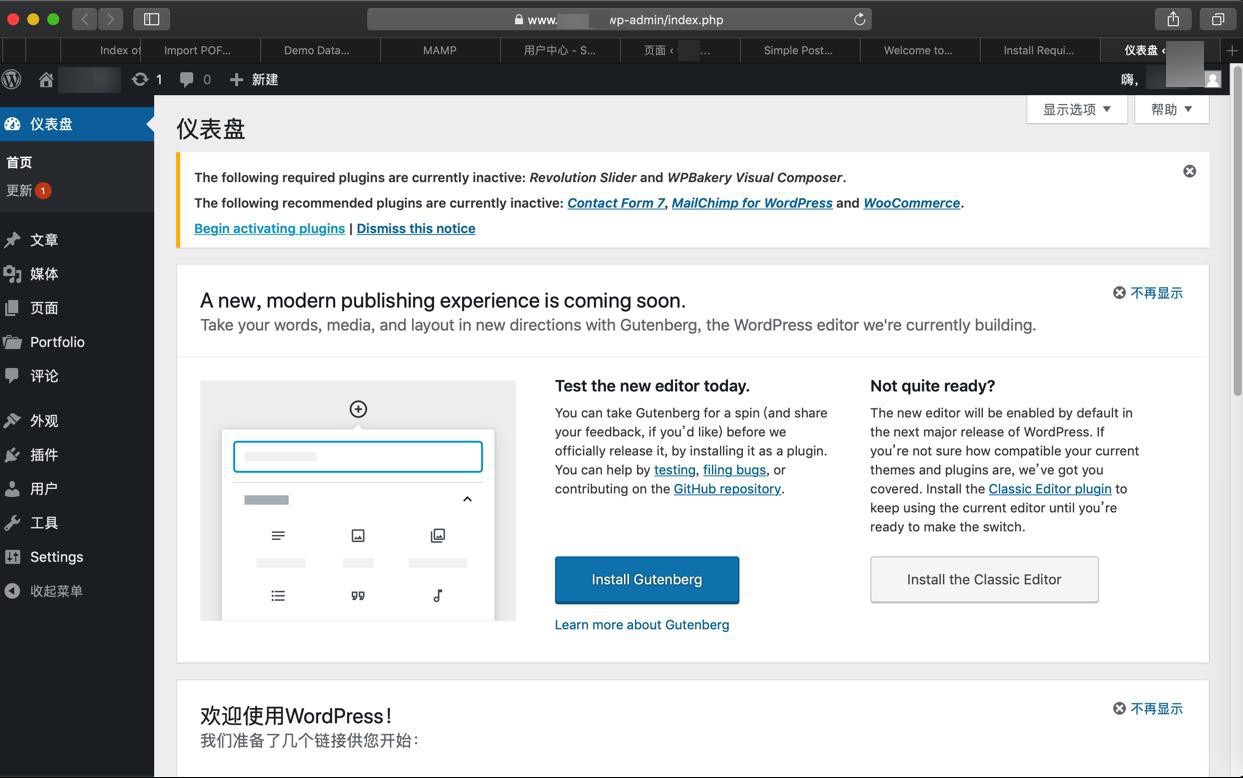Click the Safari share button

click(1173, 19)
